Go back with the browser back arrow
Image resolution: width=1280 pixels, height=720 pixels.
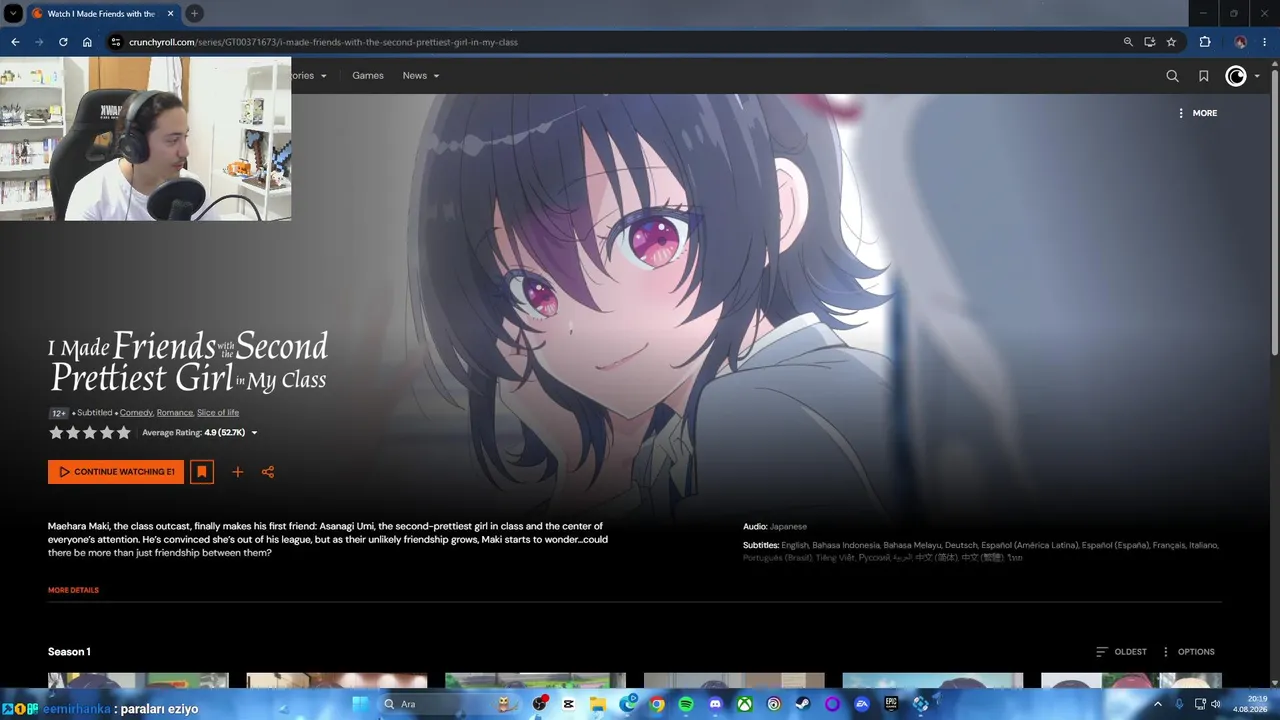pos(15,42)
